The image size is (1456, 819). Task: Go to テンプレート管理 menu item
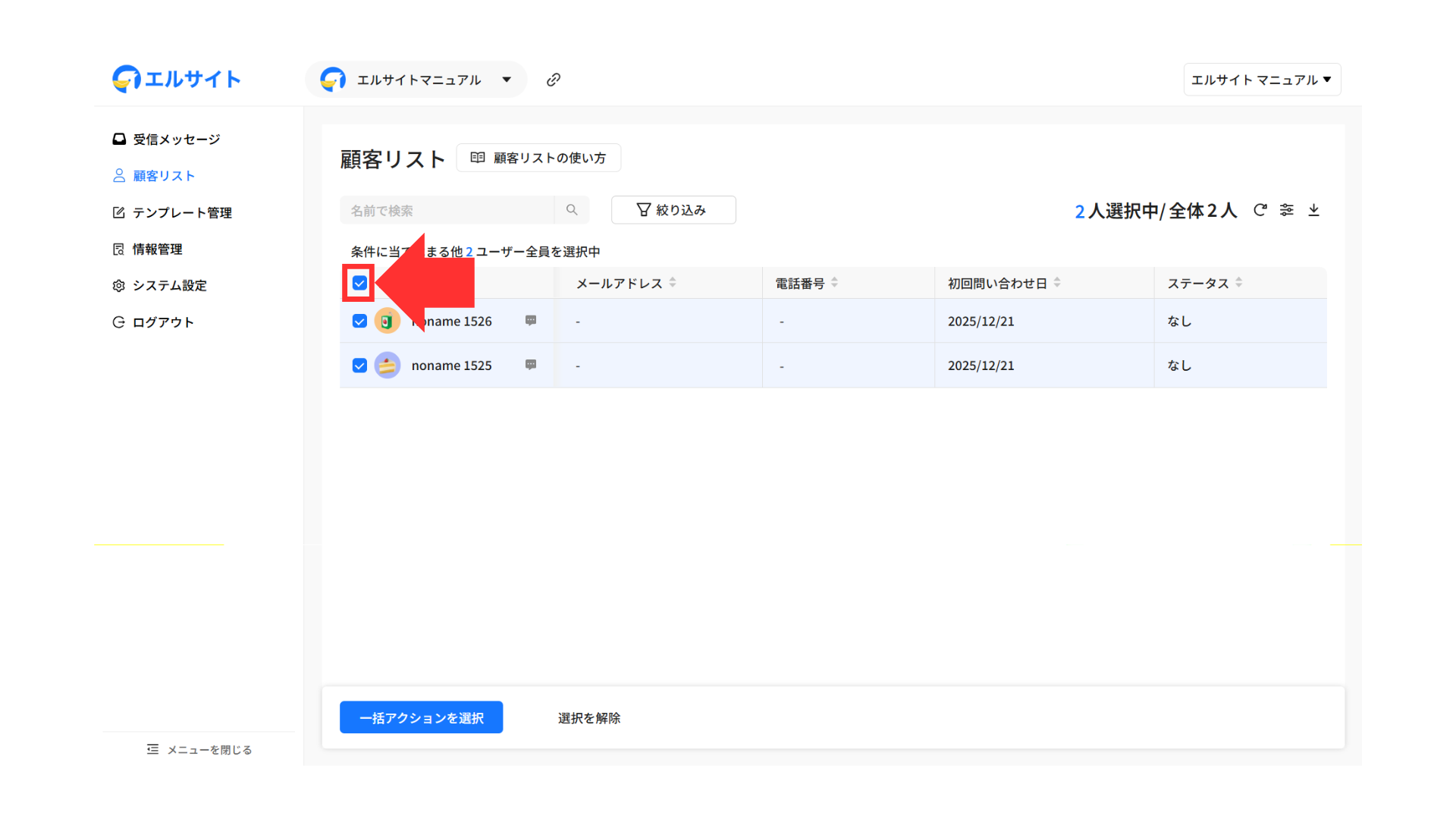pos(182,213)
